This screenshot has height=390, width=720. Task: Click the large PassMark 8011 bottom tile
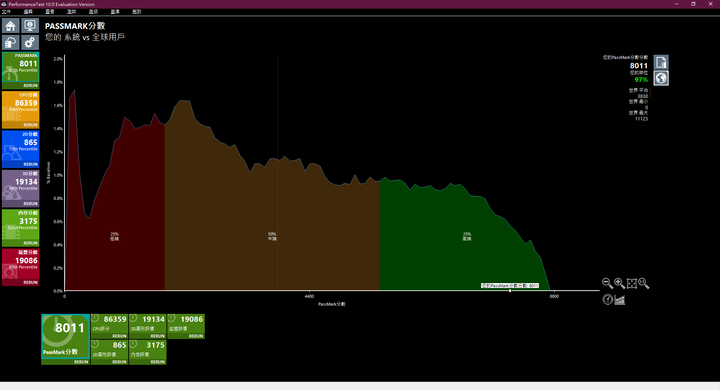(66, 339)
